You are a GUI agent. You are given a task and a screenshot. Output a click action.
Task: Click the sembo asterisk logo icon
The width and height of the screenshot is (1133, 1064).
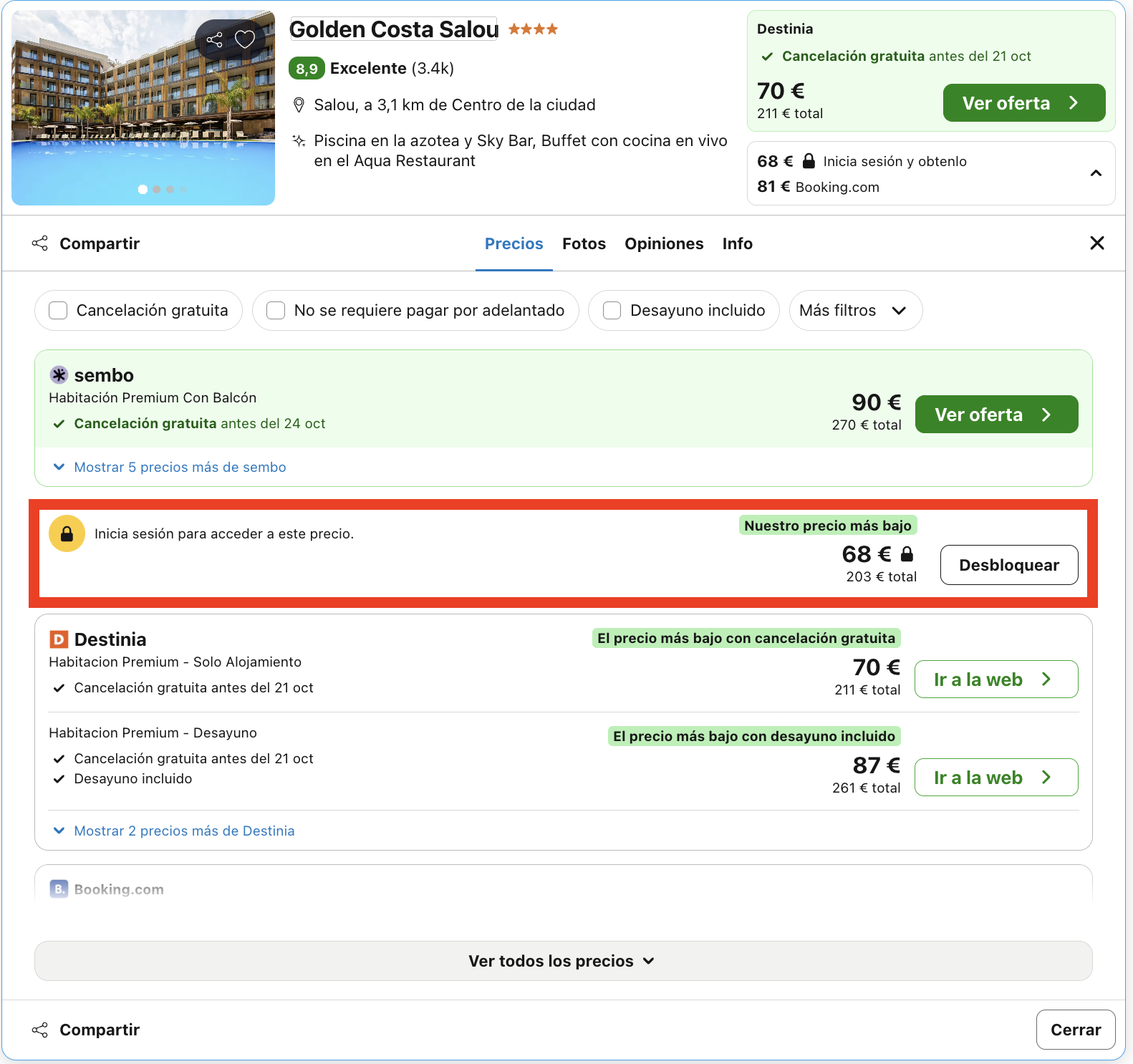(x=59, y=374)
